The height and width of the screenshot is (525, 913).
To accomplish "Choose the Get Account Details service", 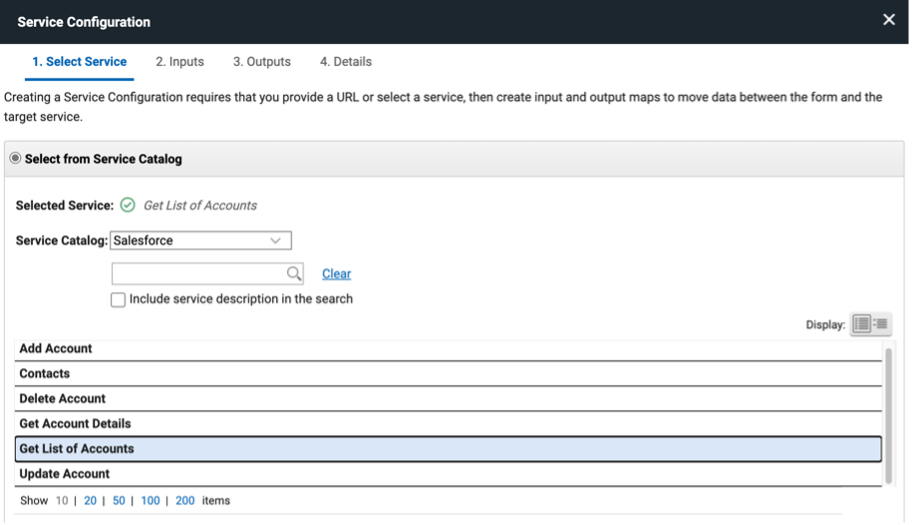I will pyautogui.click(x=75, y=424).
